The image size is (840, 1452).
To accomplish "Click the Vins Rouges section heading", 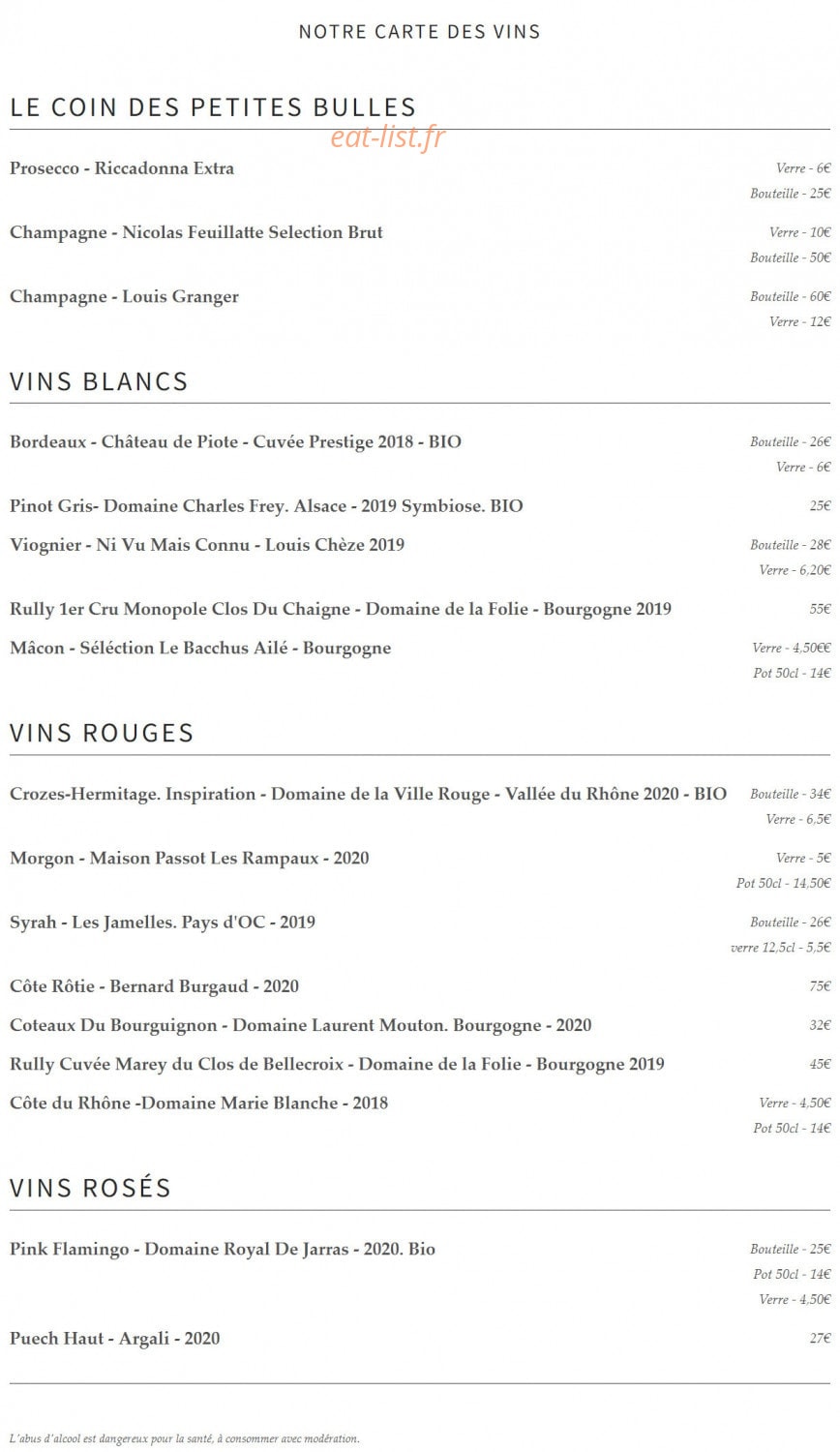I will (102, 733).
